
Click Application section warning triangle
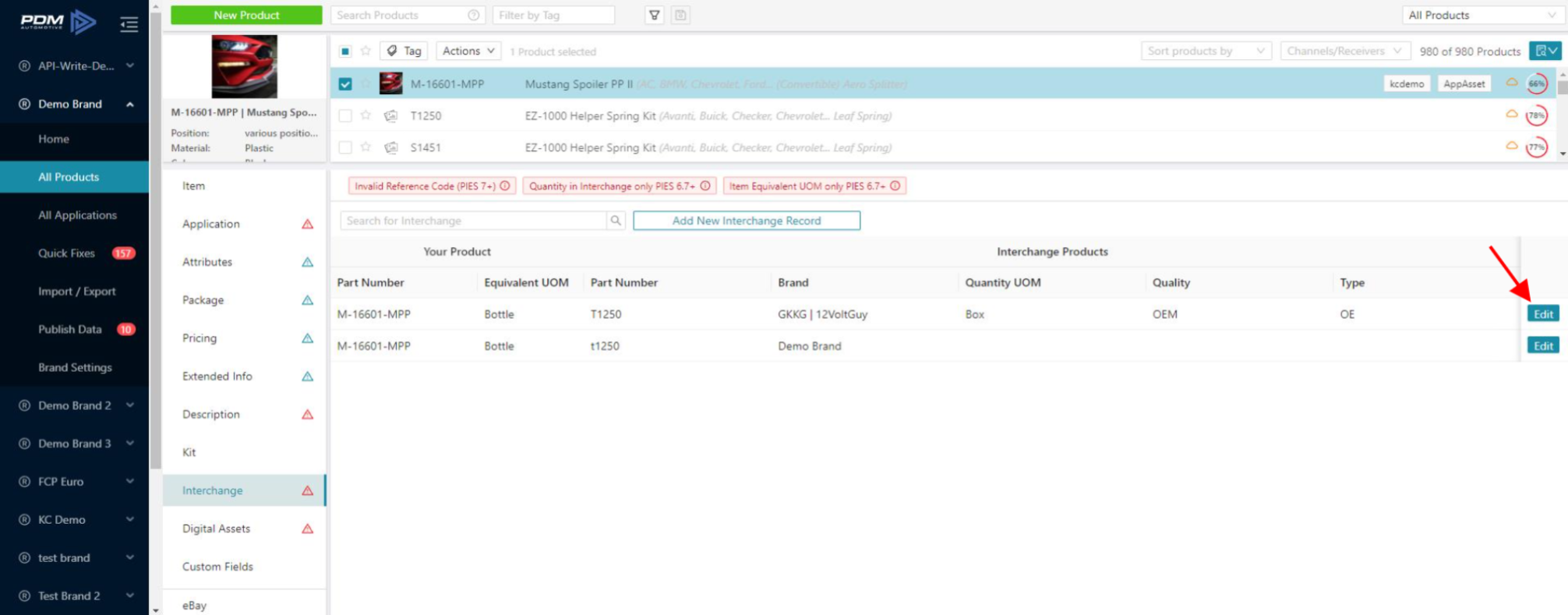[308, 224]
